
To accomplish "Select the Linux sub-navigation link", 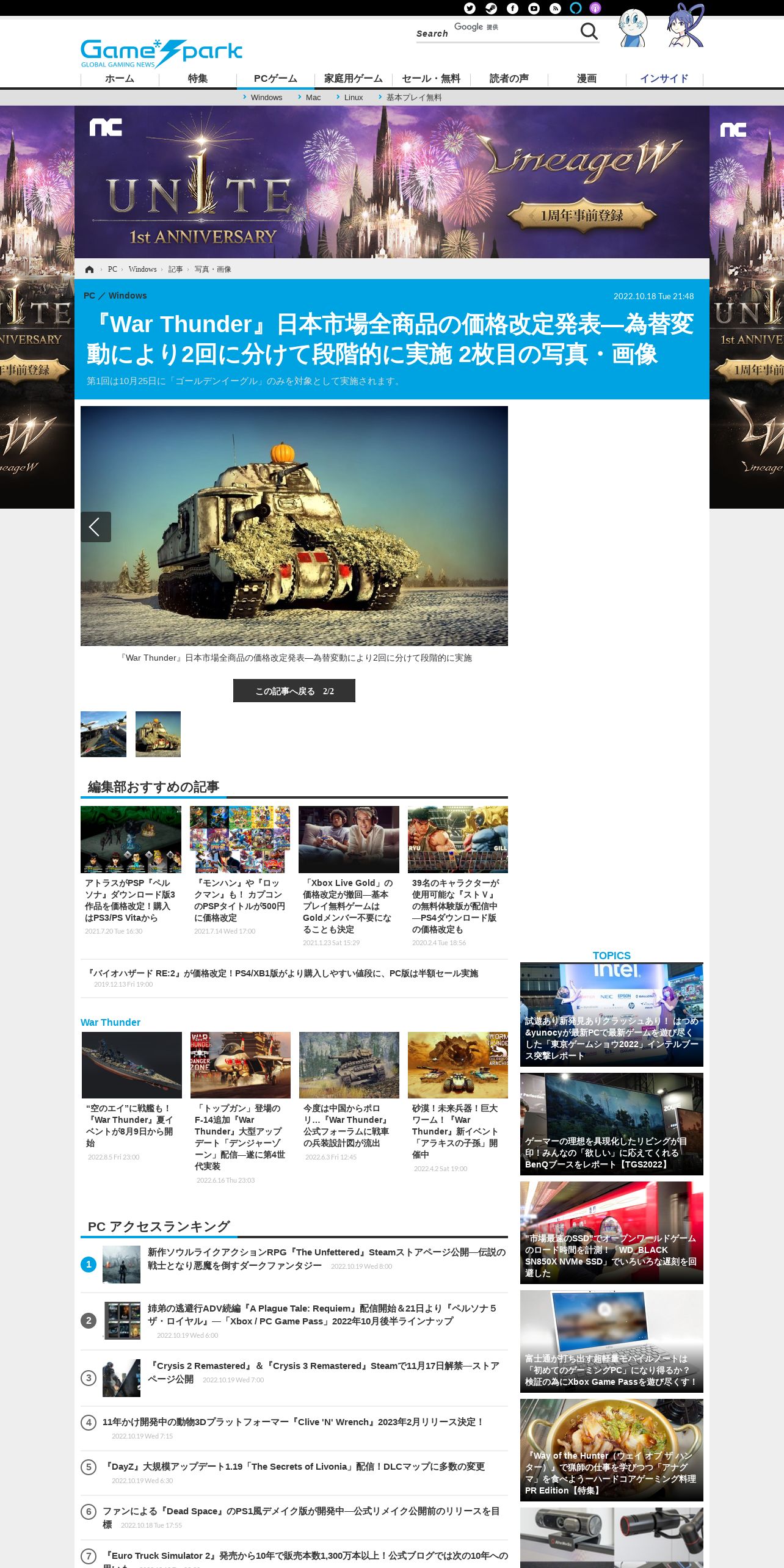I will 353,98.
